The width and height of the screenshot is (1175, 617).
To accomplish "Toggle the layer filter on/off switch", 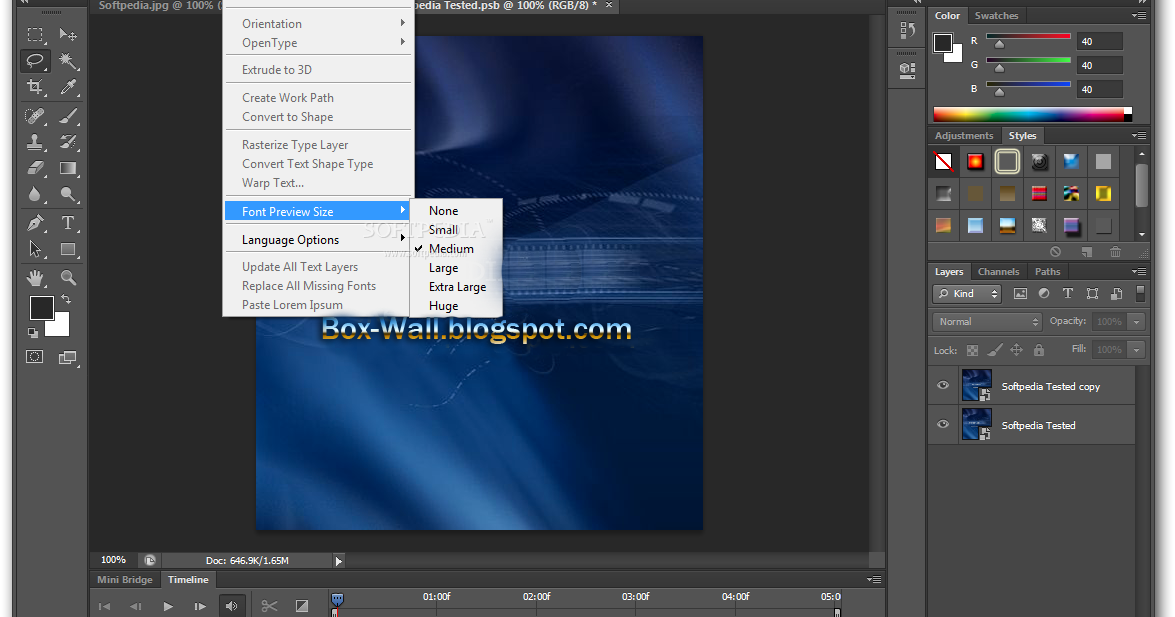I will pyautogui.click(x=1141, y=293).
